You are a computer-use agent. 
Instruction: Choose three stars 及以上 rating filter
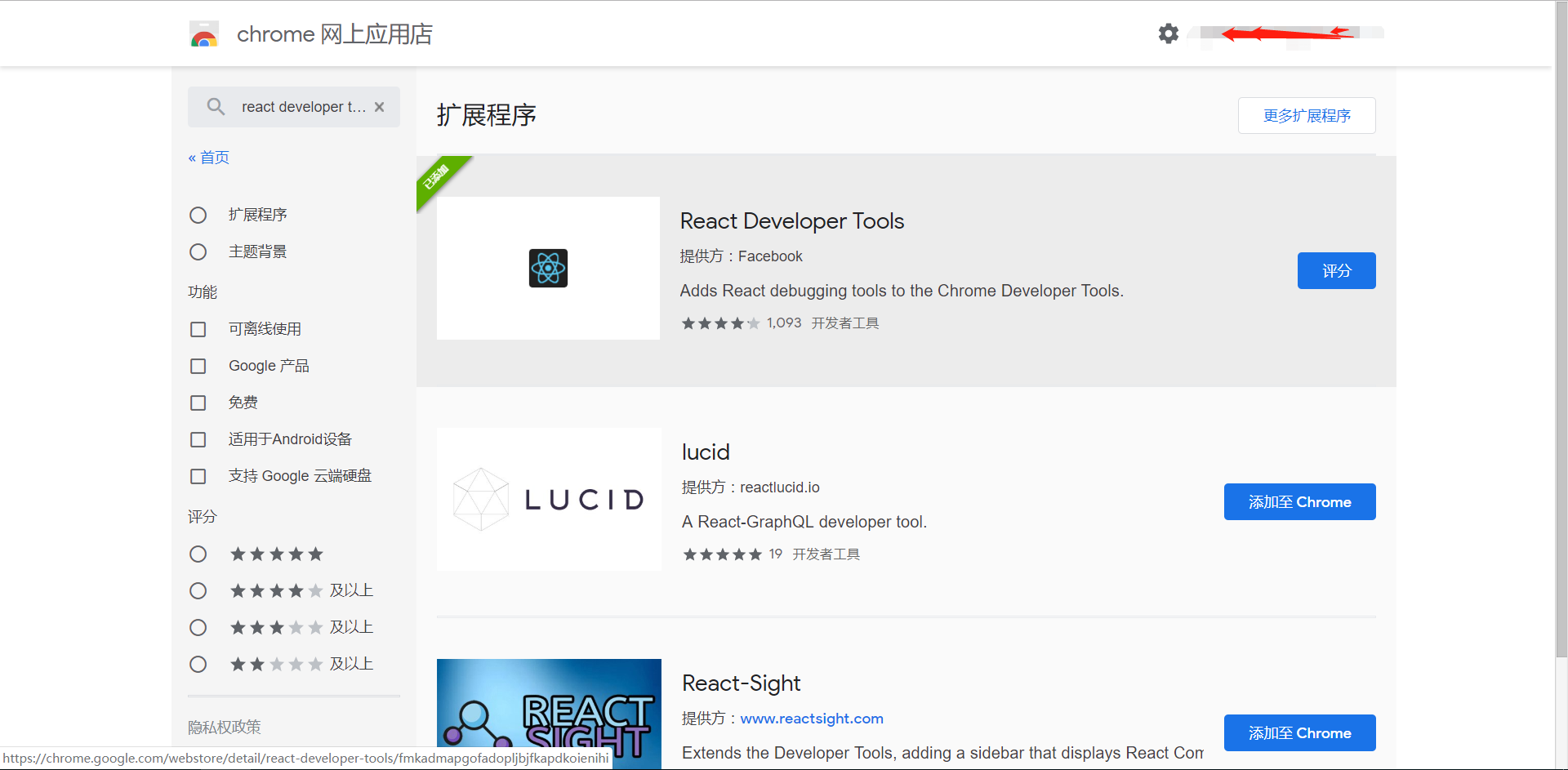click(198, 627)
